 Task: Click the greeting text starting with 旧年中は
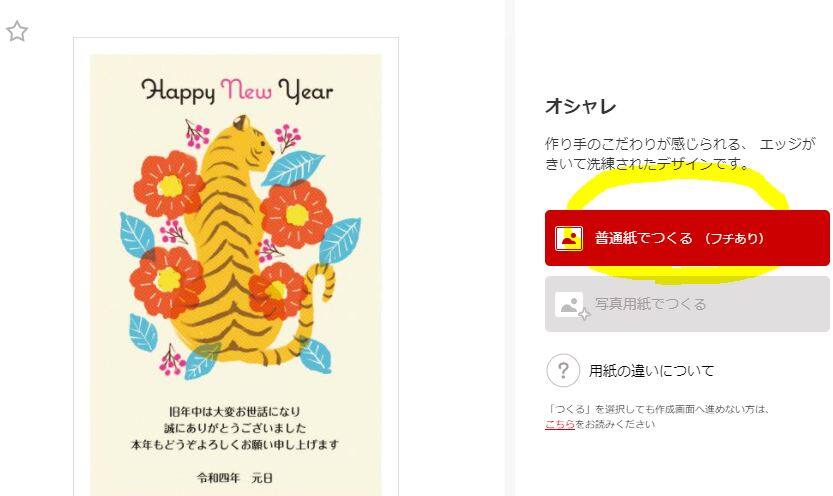click(x=234, y=412)
